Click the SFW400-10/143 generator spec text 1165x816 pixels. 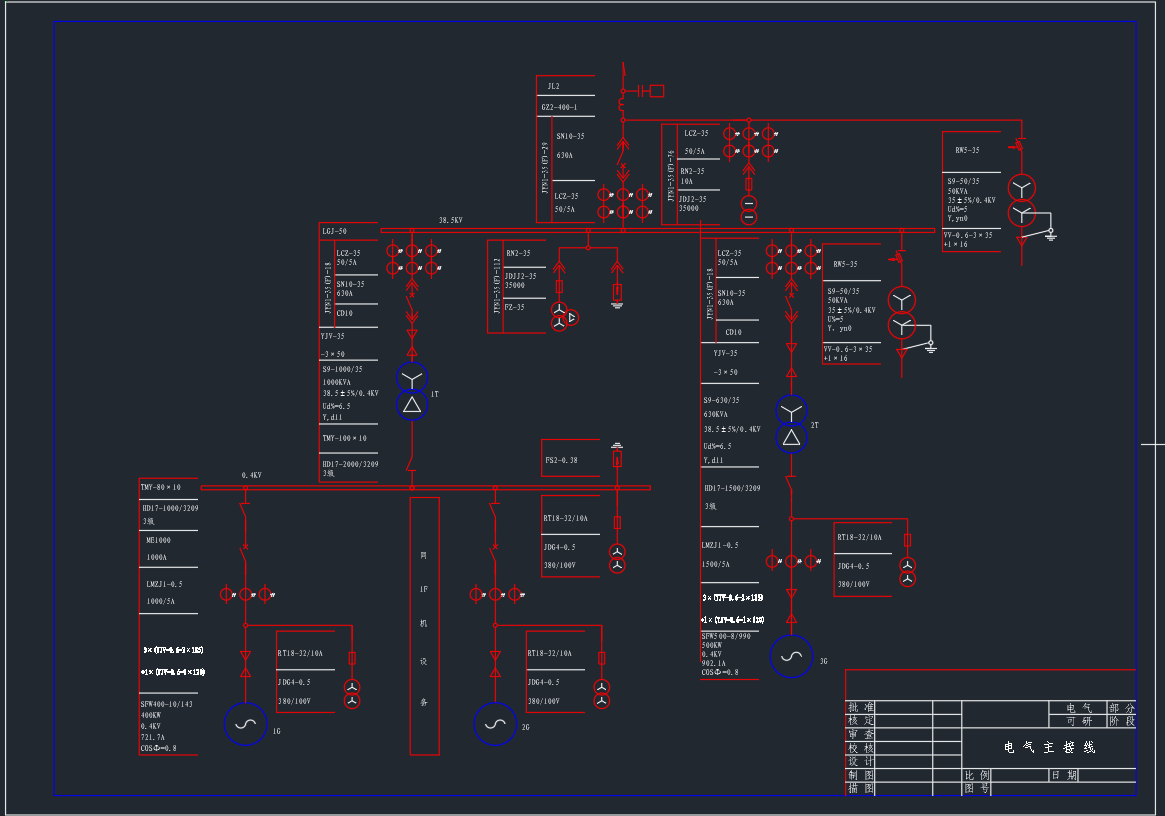click(166, 704)
